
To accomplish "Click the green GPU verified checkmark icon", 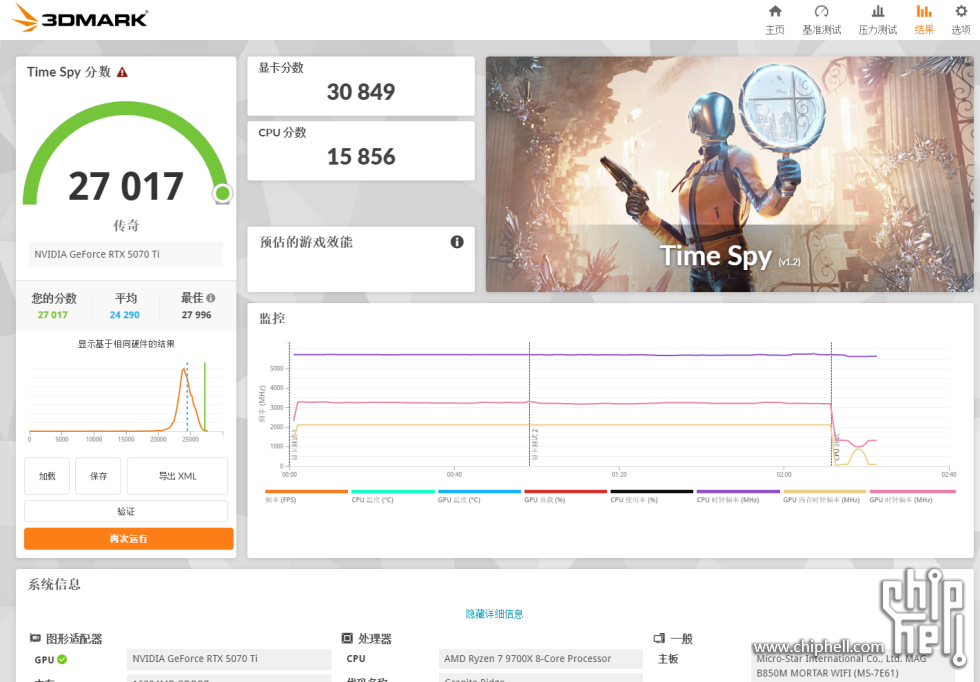I will click(x=62, y=659).
